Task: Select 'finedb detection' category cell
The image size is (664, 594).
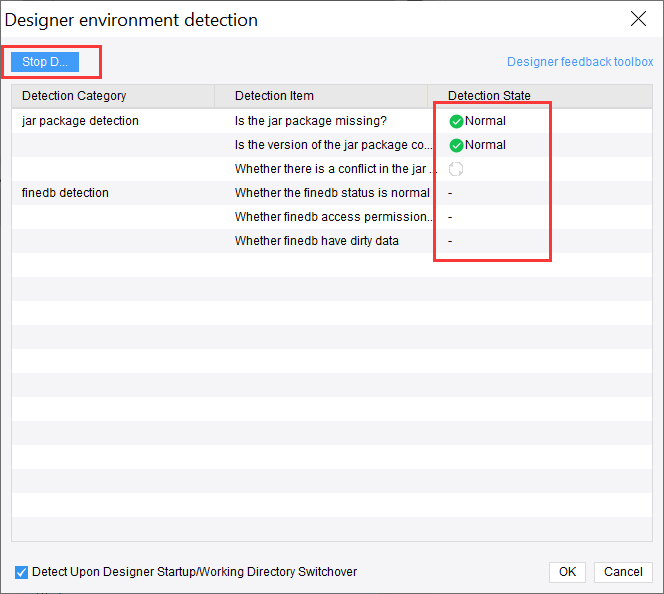Action: (x=65, y=193)
